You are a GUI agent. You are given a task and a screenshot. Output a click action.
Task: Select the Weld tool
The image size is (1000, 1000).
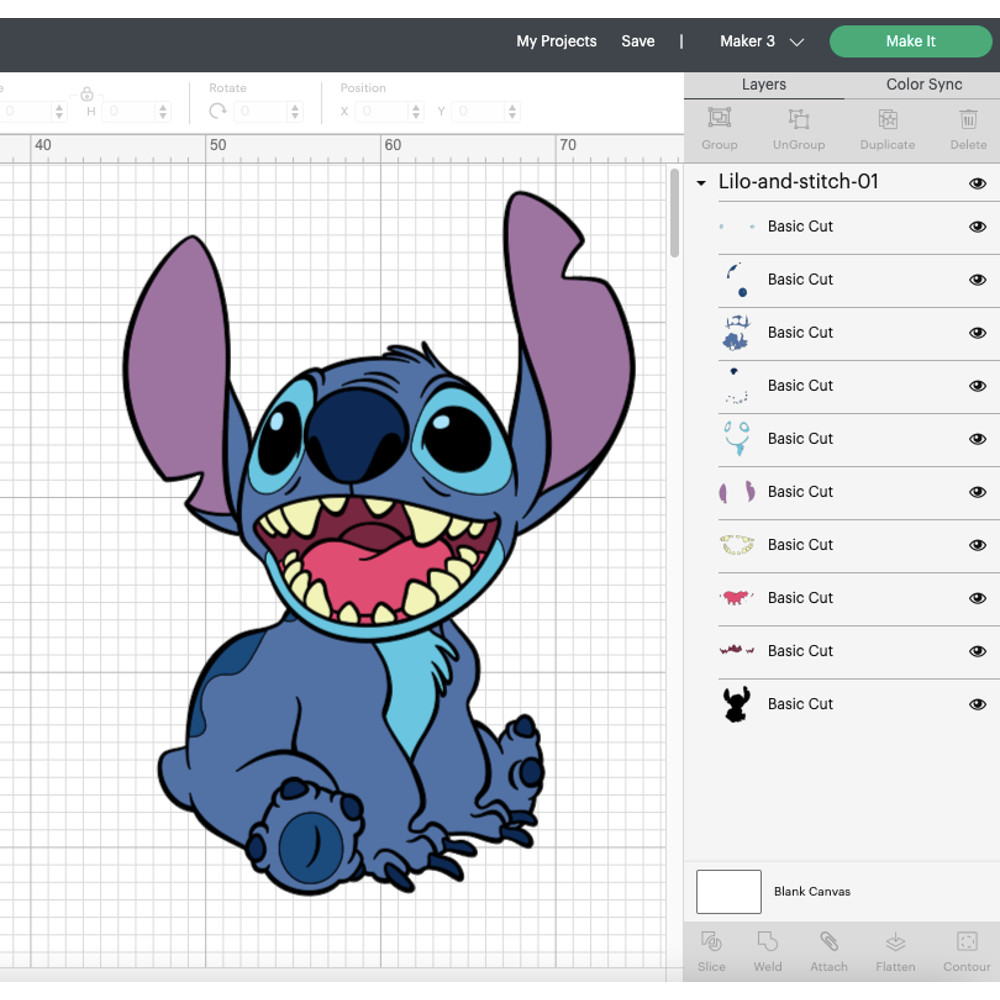pyautogui.click(x=768, y=950)
